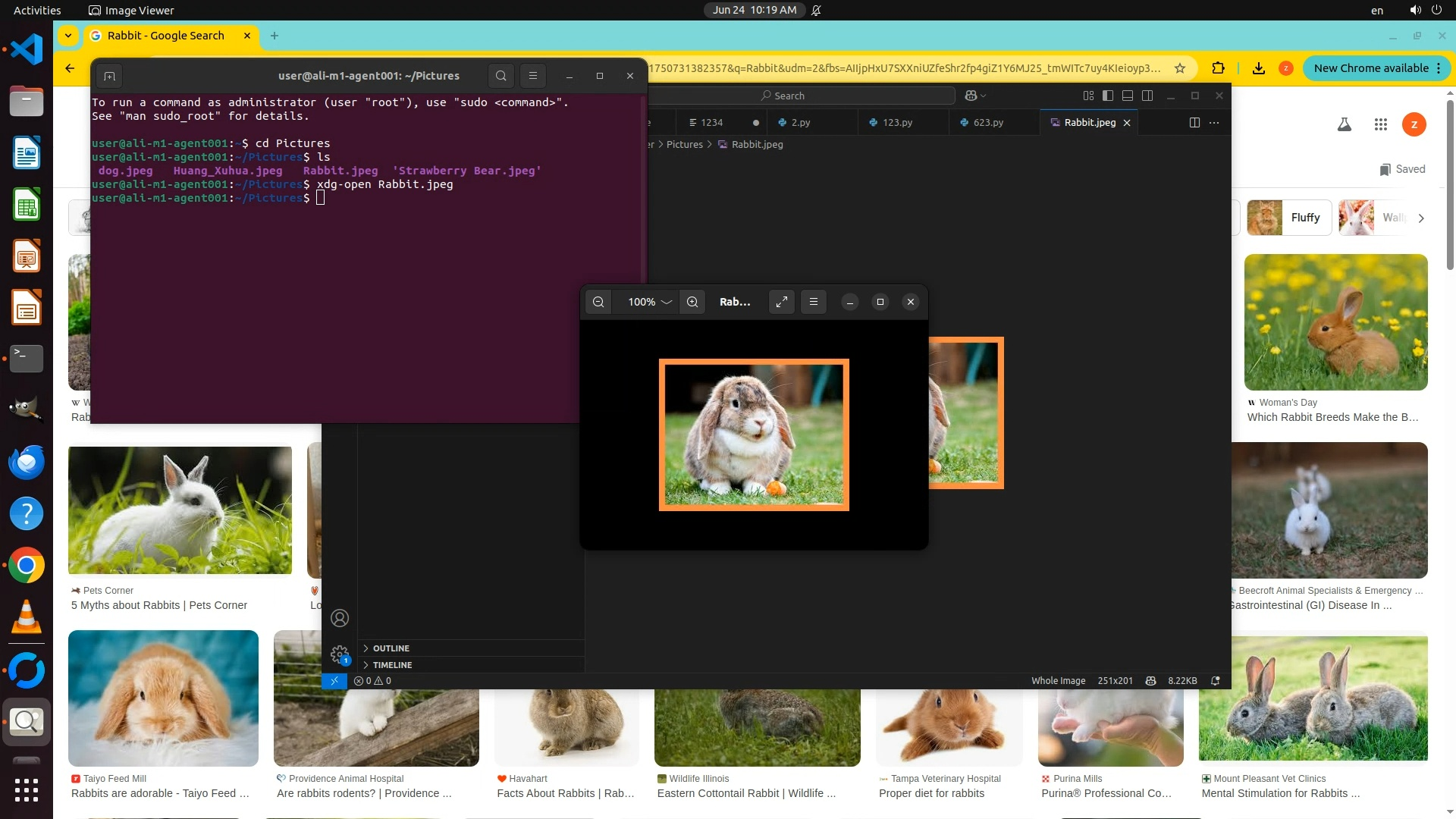The width and height of the screenshot is (1456, 819).
Task: Zoom out in the image viewer
Action: coord(598,302)
